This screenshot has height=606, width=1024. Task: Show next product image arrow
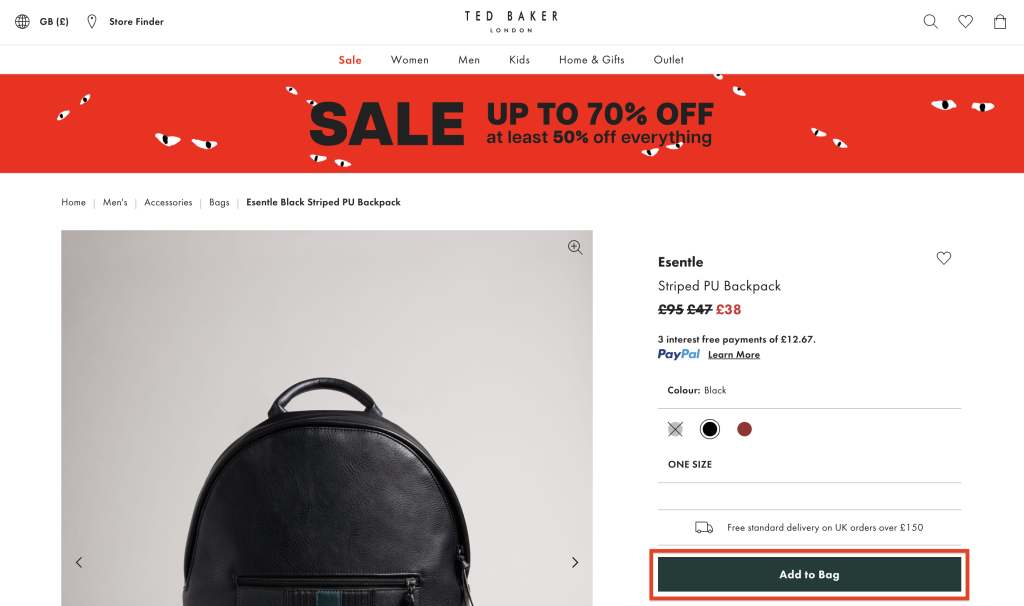click(x=575, y=562)
